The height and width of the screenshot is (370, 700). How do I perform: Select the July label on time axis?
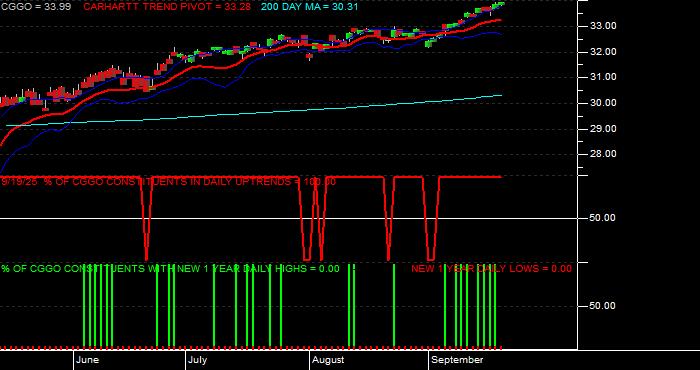coord(197,360)
